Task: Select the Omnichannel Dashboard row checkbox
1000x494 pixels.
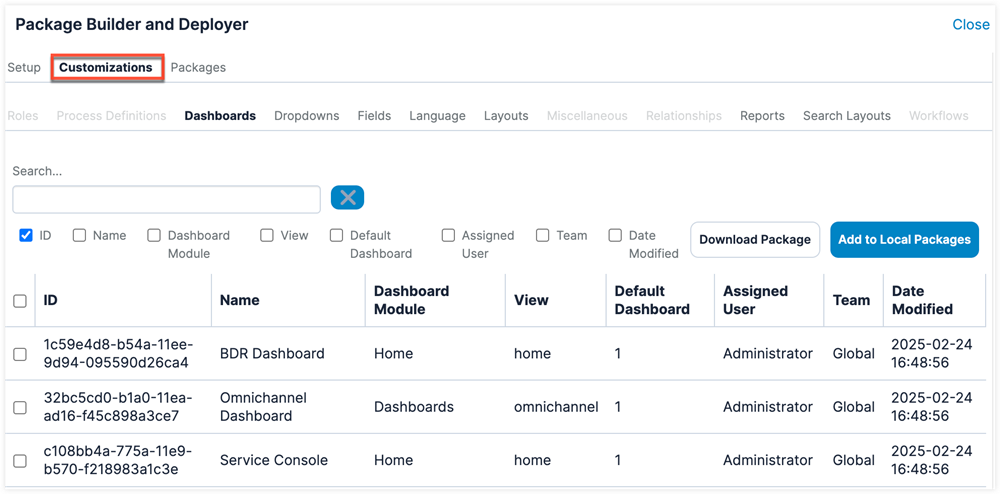Action: (20, 407)
